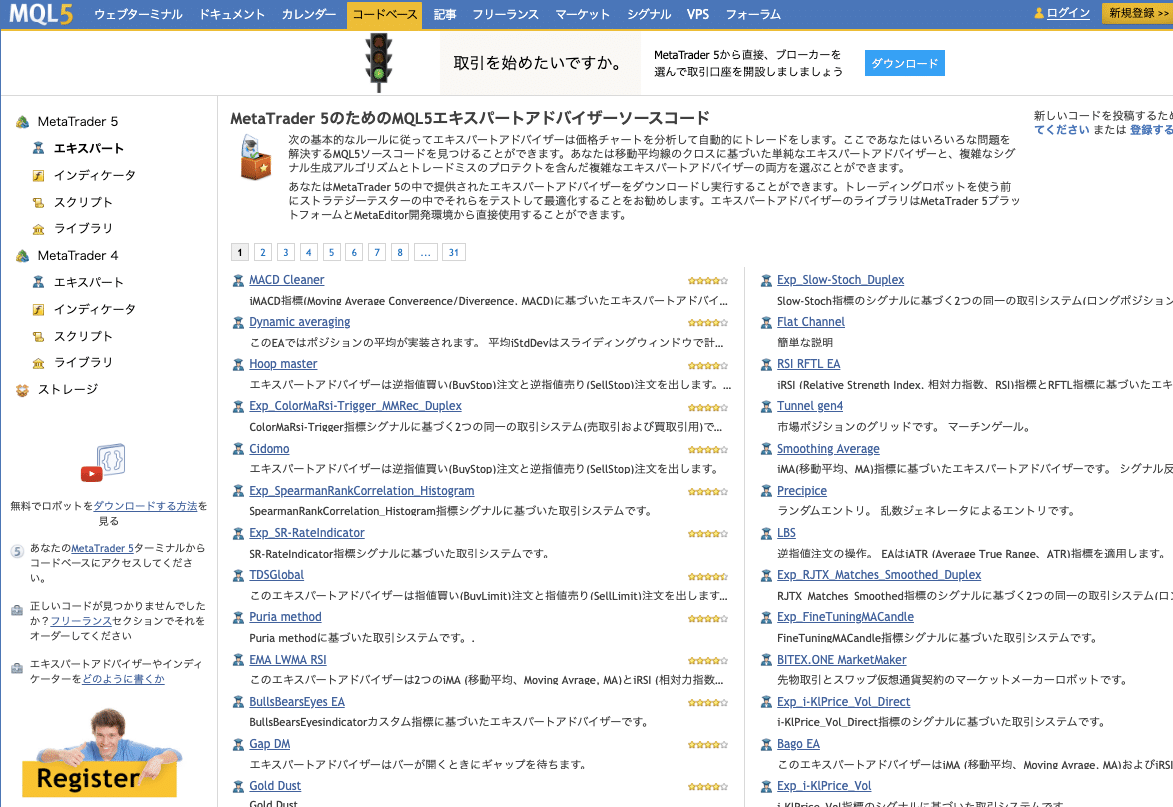The height and width of the screenshot is (807, 1173).
Task: Click the ログイン link
Action: [x=1068, y=13]
